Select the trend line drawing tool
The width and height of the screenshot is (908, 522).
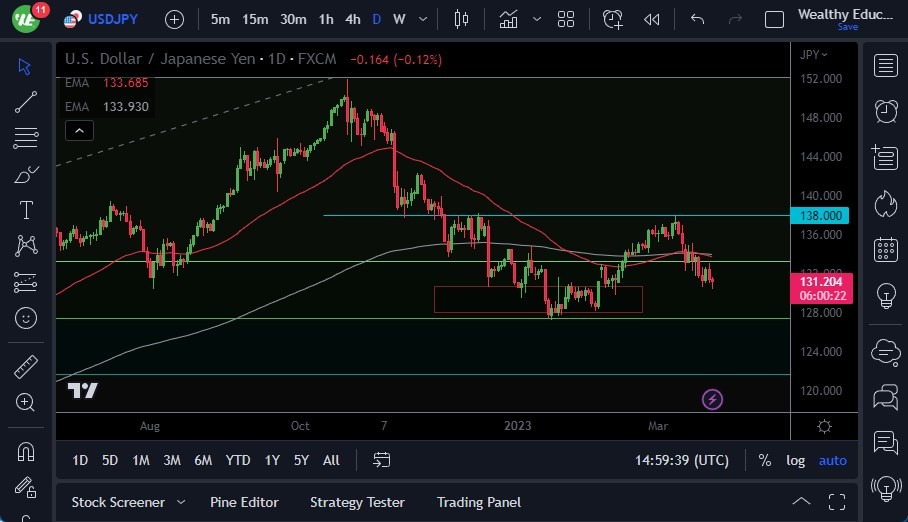(x=26, y=102)
